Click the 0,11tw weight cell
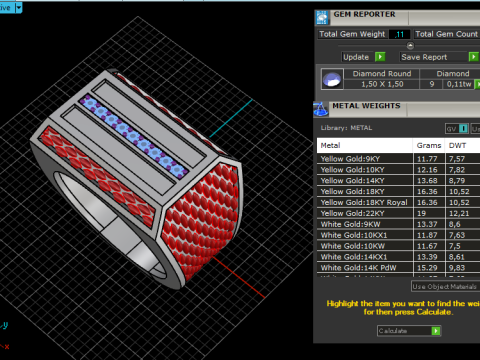Screen dimensions: 480x360 tap(459, 84)
